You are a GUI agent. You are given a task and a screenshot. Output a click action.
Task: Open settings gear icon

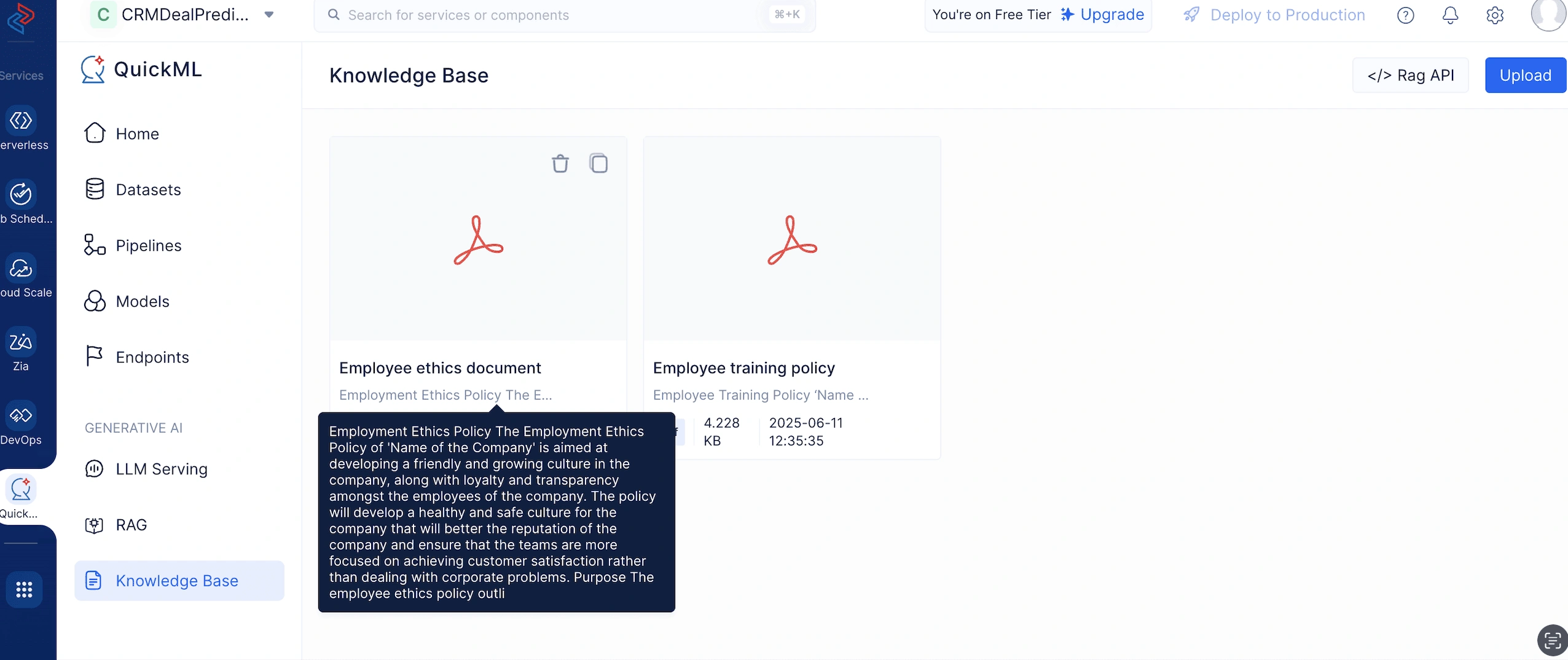point(1495,15)
